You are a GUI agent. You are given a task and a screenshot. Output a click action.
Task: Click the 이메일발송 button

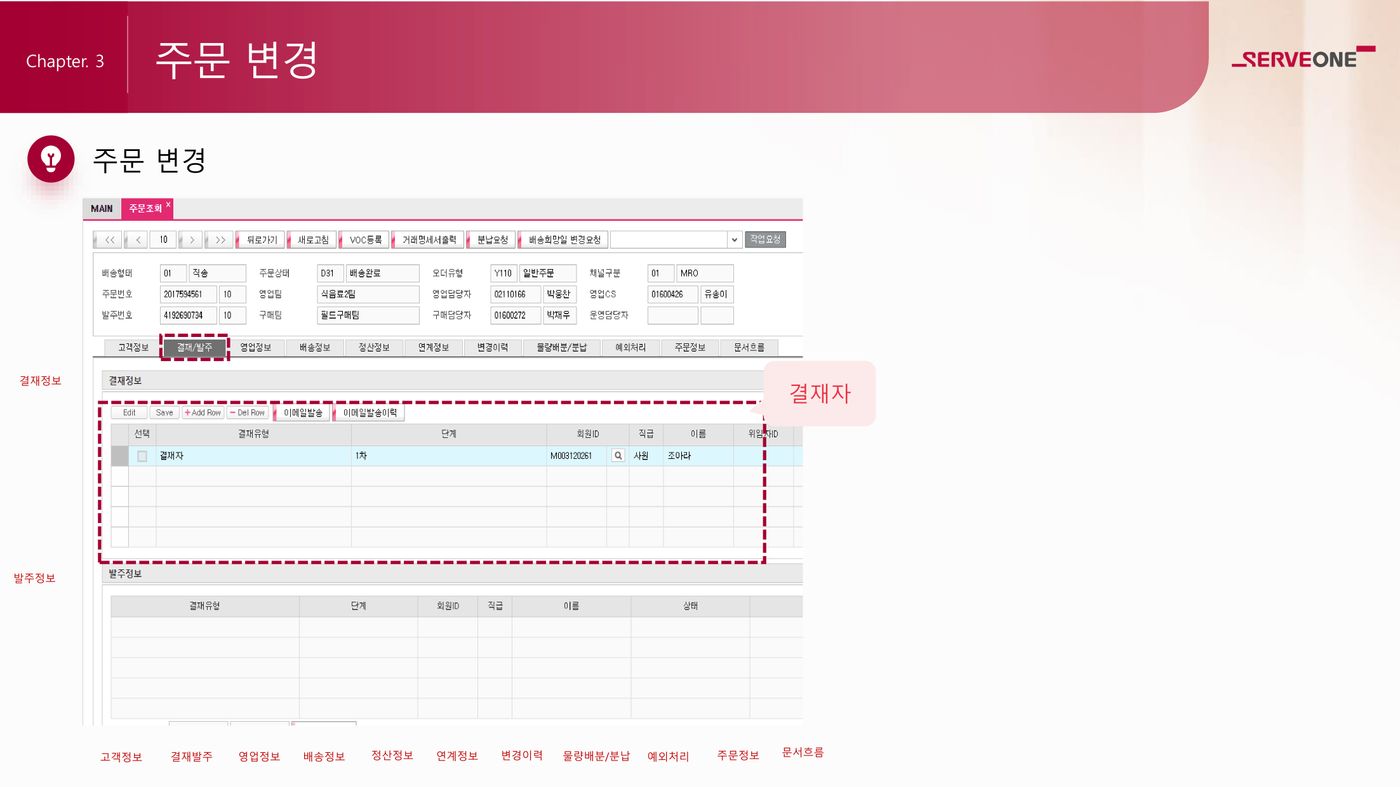click(303, 413)
